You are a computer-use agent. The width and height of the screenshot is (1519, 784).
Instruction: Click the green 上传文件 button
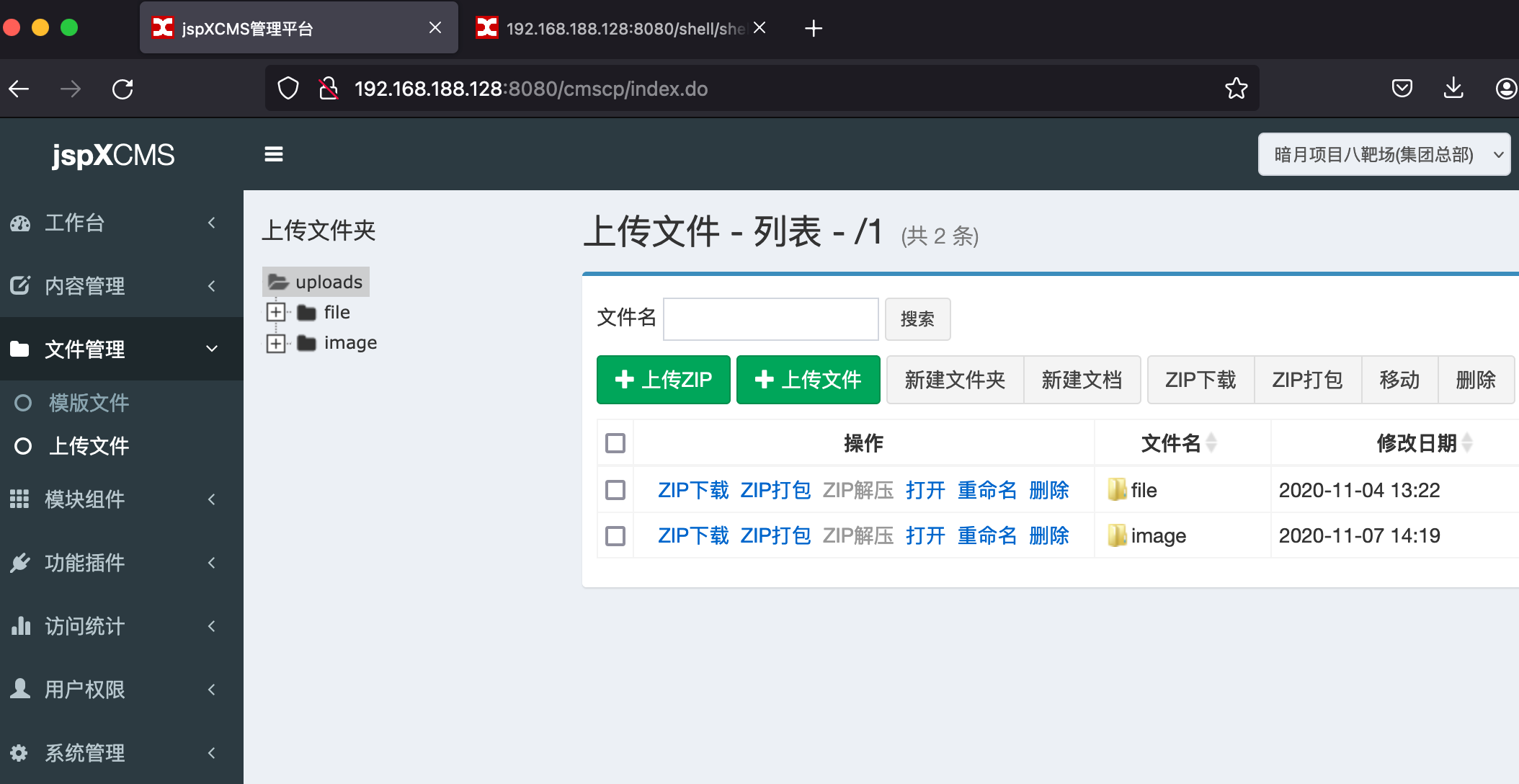pyautogui.click(x=808, y=380)
